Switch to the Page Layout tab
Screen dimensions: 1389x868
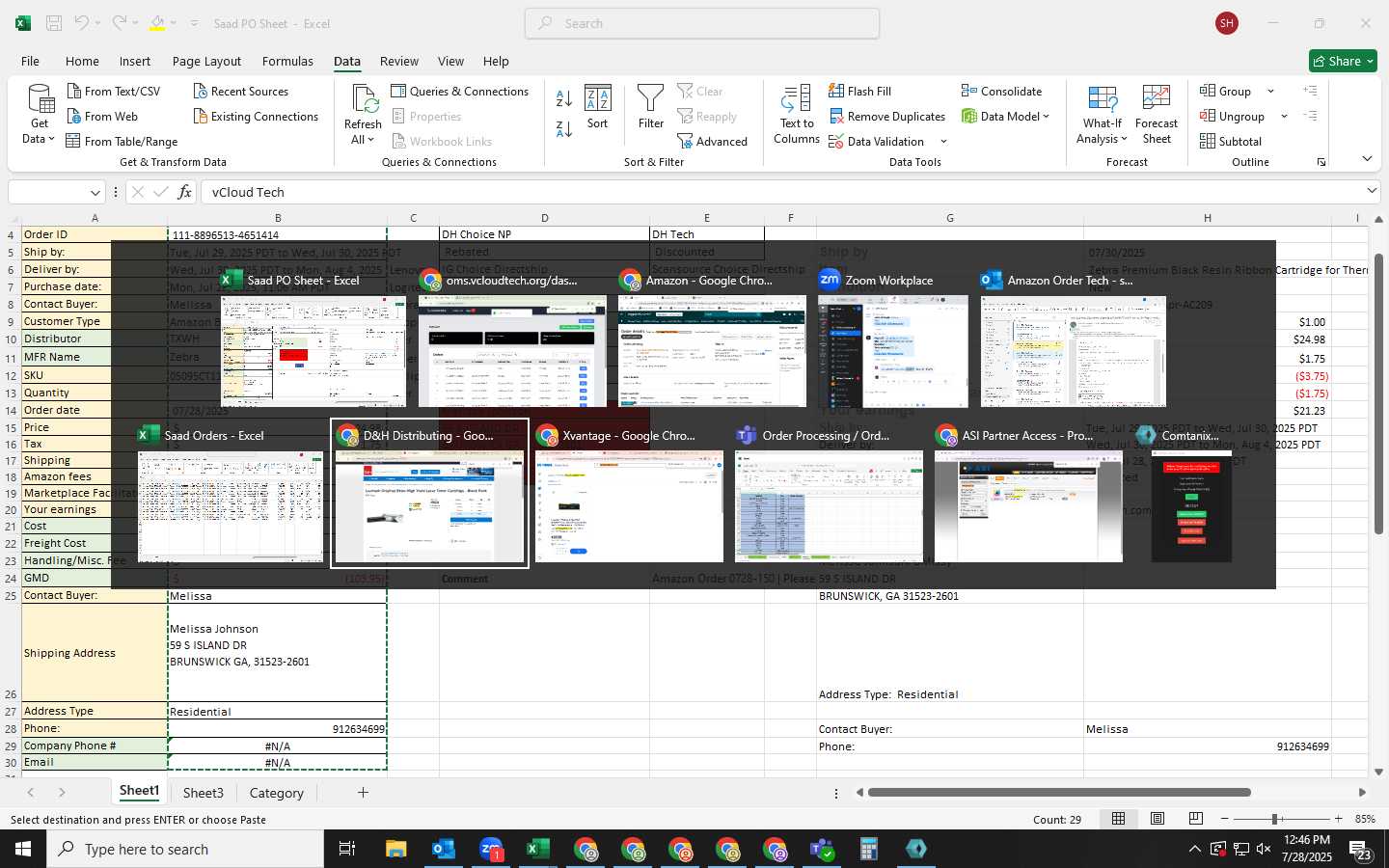coord(206,61)
